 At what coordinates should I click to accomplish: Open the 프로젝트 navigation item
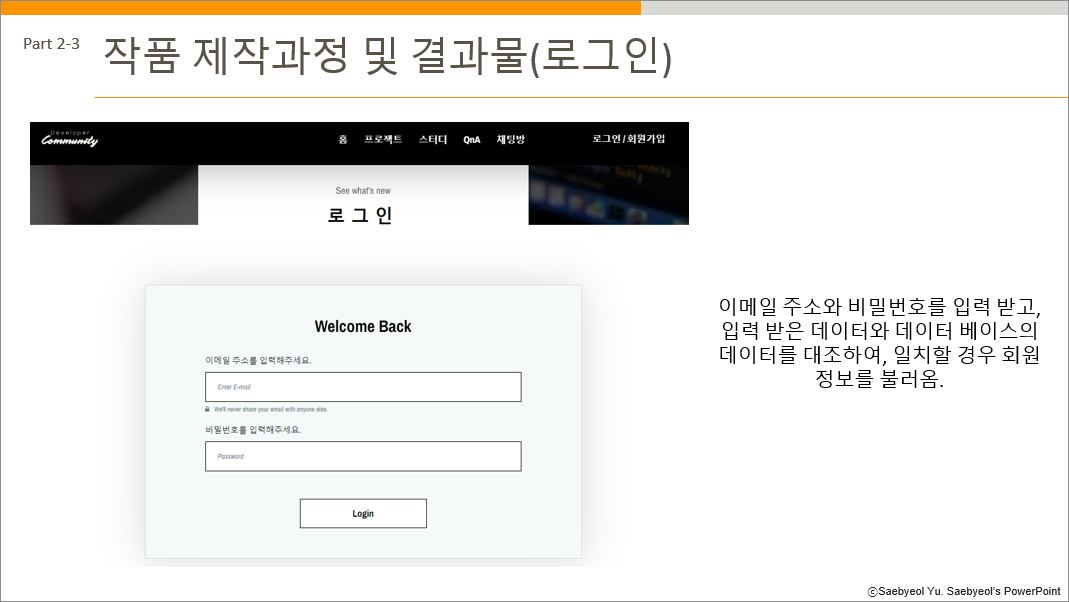[x=382, y=140]
